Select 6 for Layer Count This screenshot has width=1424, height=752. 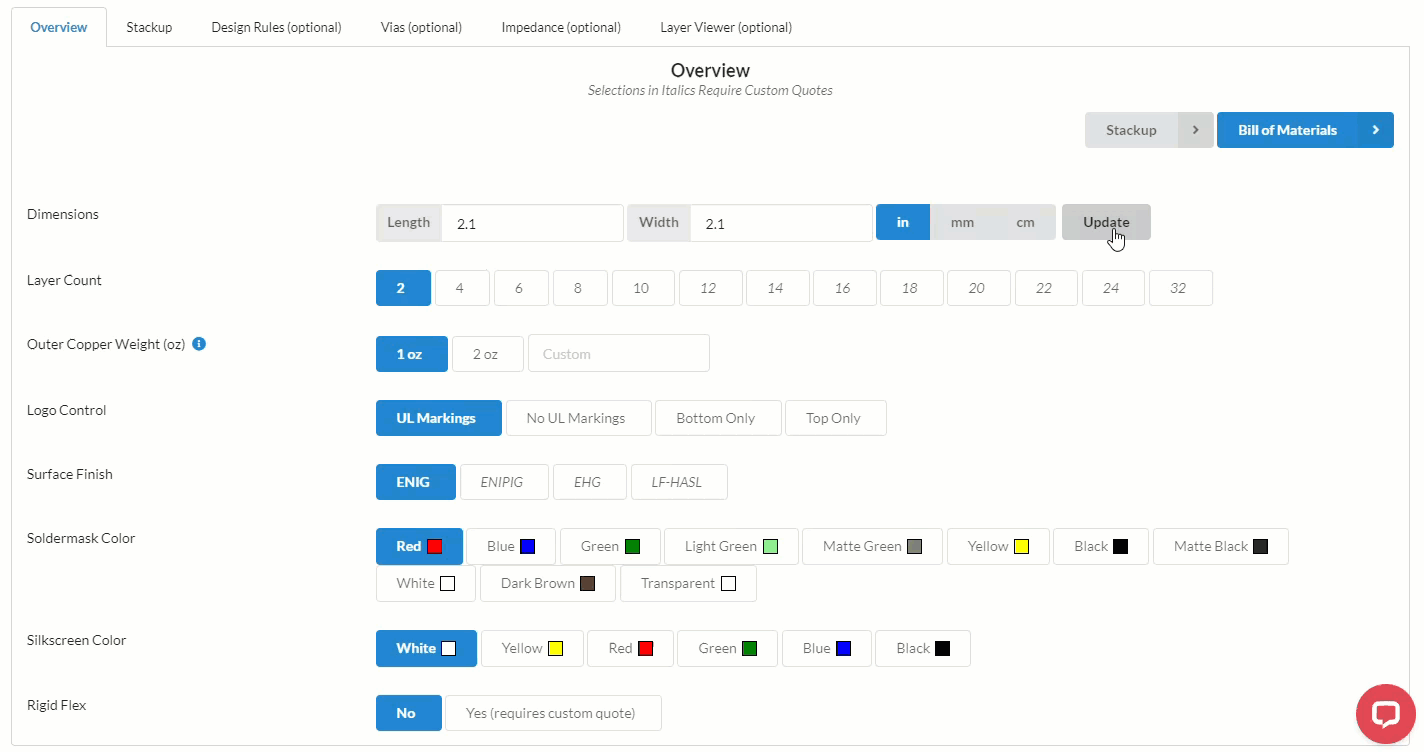520,288
